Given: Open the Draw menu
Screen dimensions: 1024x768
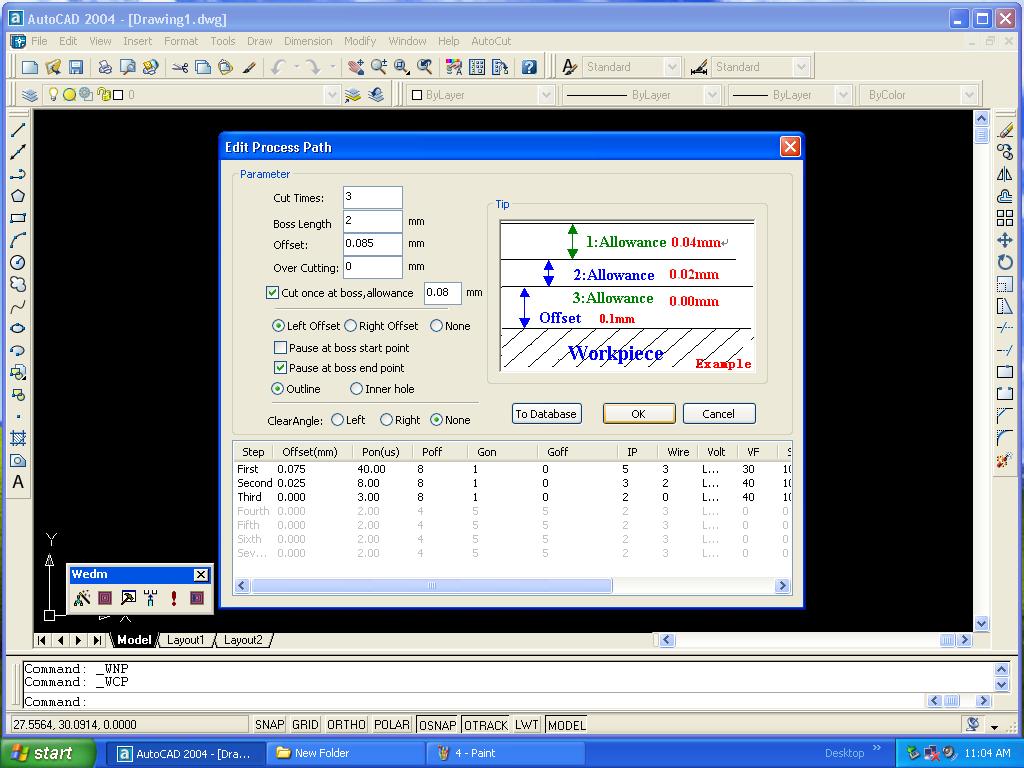Looking at the screenshot, I should coord(259,41).
